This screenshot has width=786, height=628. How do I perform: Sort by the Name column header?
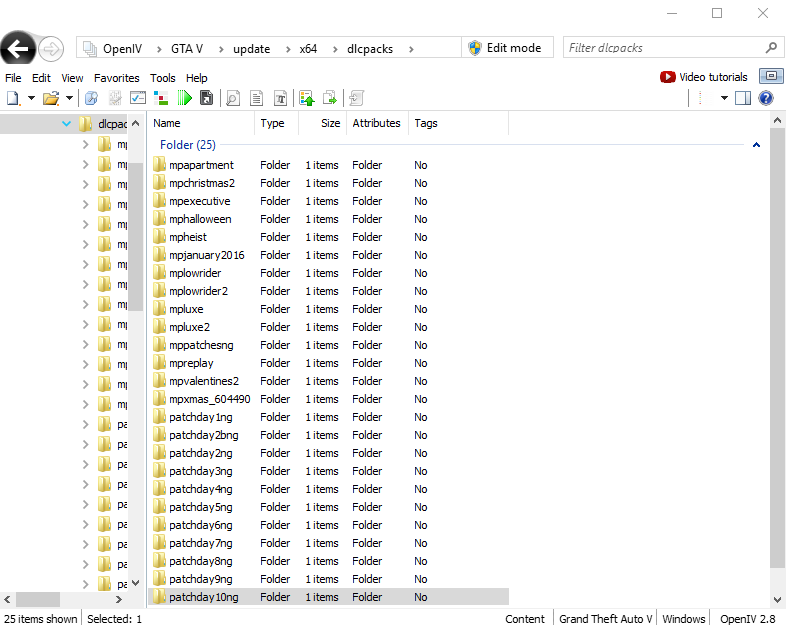click(202, 123)
